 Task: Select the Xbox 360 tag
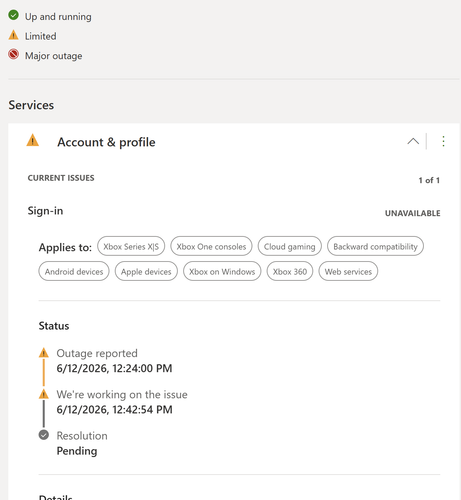(290, 271)
